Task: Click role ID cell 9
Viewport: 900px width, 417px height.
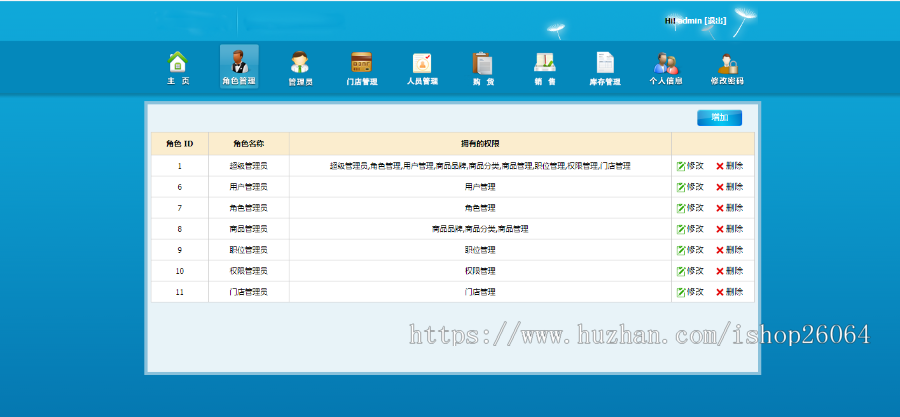Action: click(x=180, y=250)
